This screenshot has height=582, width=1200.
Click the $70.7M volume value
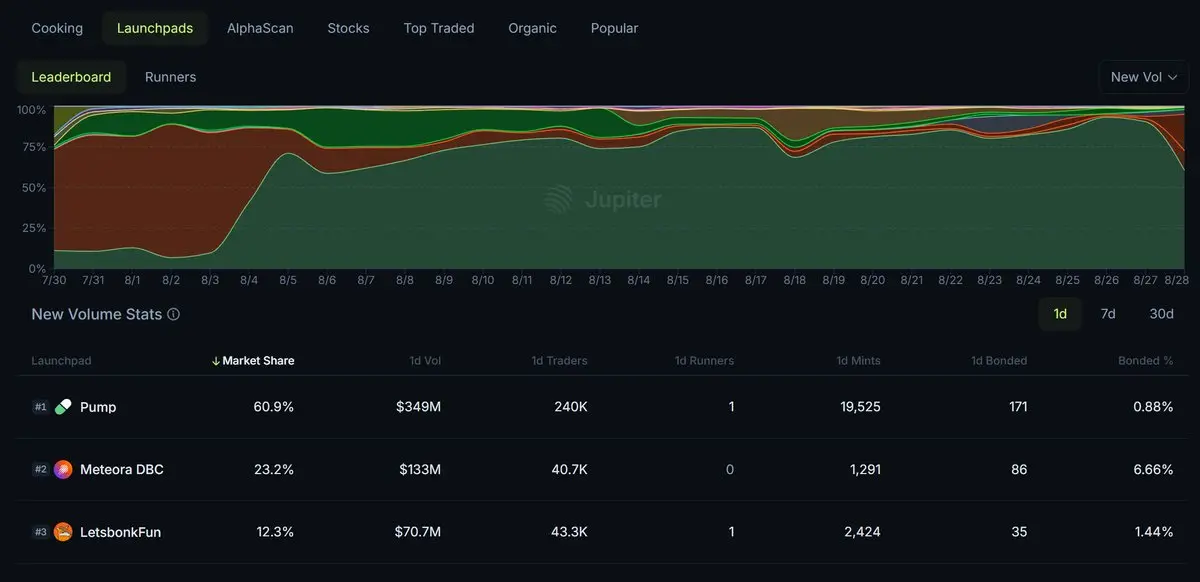tap(418, 532)
